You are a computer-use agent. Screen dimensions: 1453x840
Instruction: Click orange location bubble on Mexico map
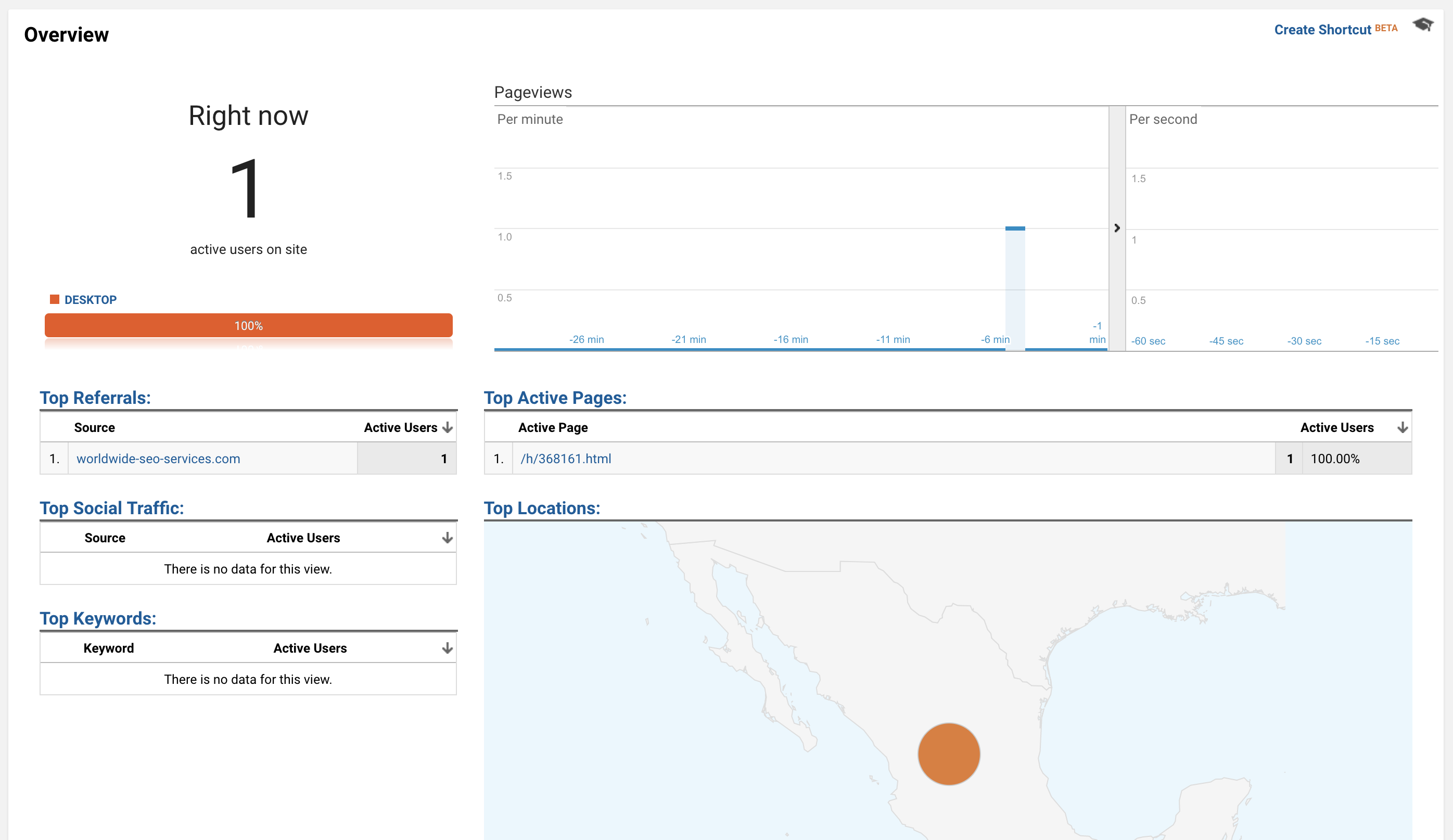point(949,754)
